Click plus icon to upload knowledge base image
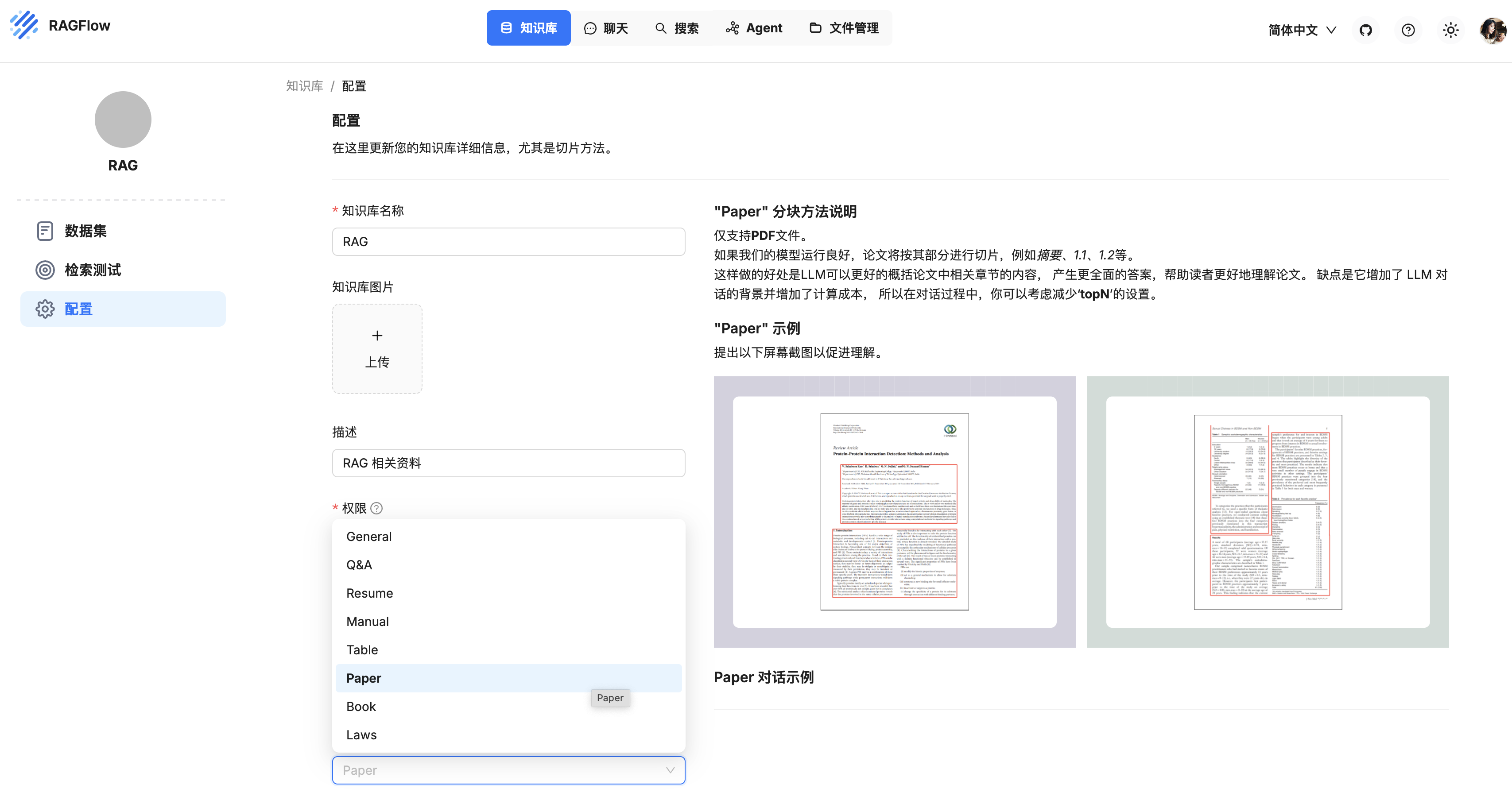This screenshot has height=796, width=1512. [377, 336]
